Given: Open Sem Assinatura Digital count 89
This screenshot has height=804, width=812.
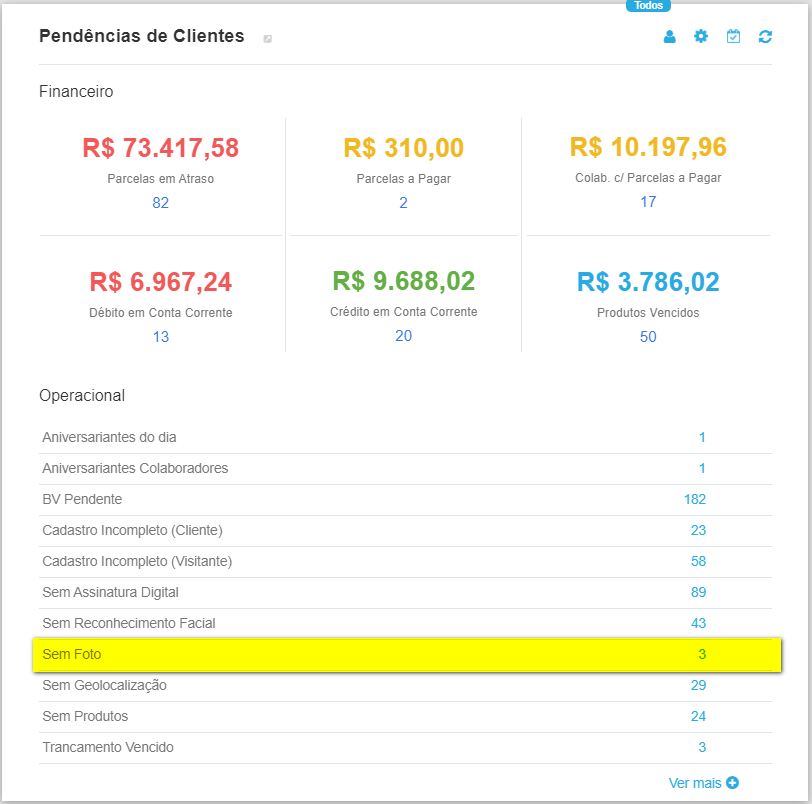Looking at the screenshot, I should pos(698,592).
